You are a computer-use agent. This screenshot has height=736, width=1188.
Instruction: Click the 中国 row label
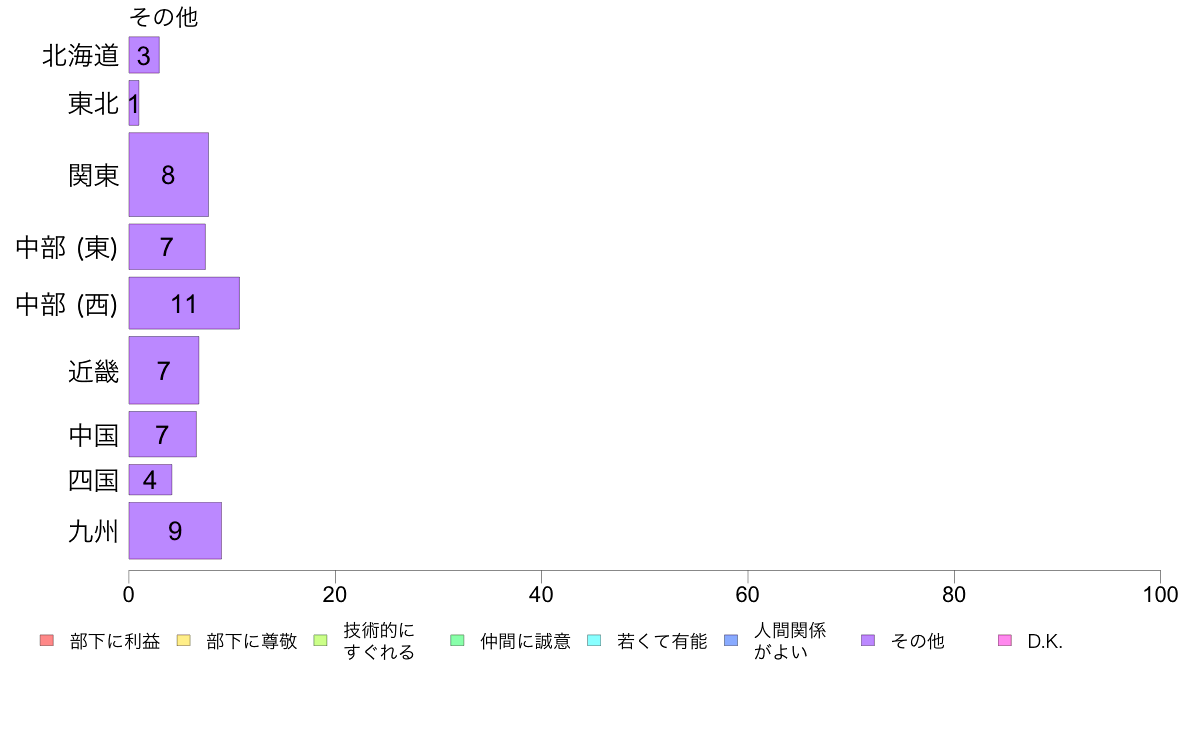(93, 435)
